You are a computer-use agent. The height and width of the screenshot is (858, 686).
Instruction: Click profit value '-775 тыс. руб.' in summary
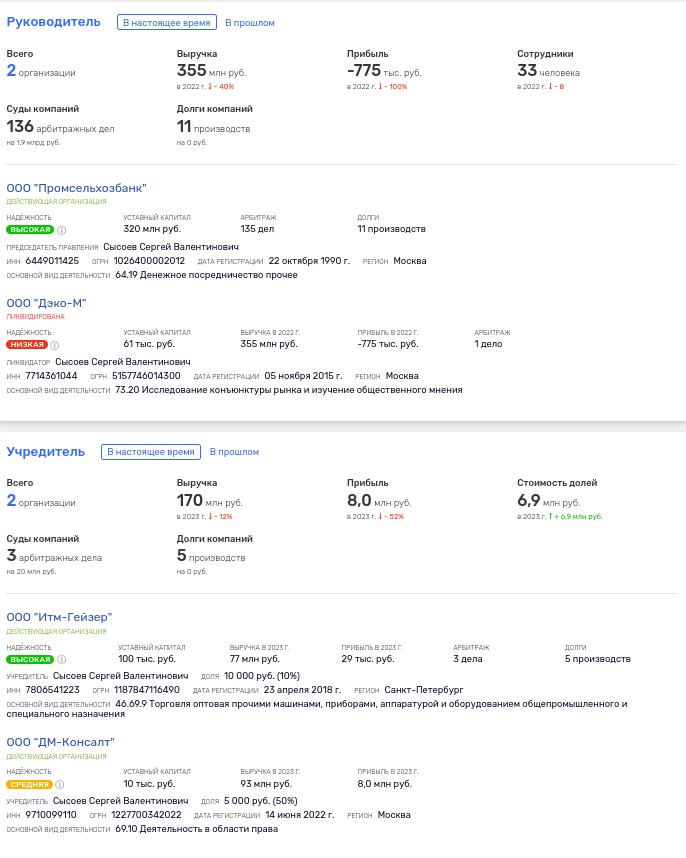[384, 71]
